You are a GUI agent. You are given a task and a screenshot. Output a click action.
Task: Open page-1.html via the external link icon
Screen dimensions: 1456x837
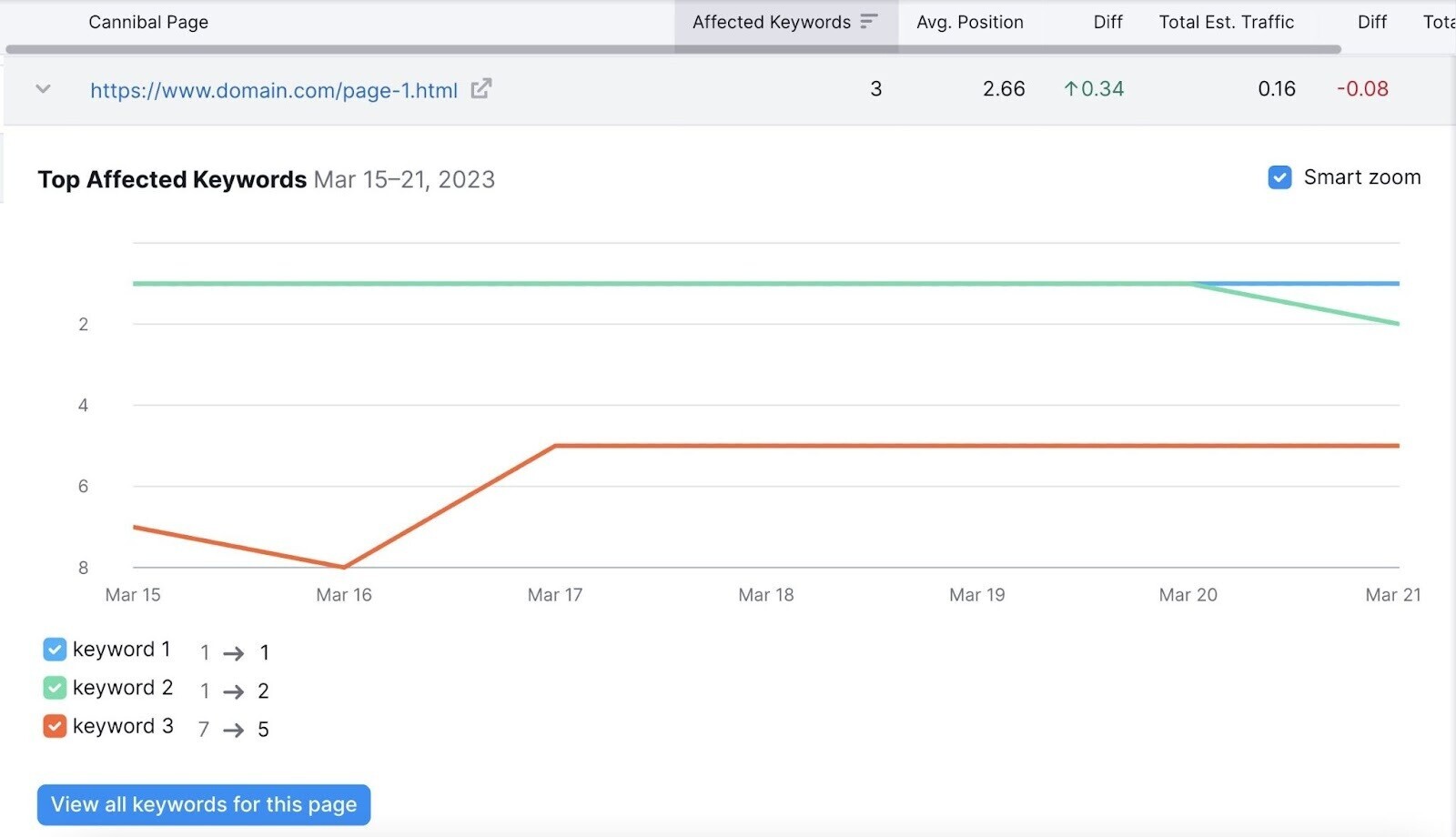coord(481,88)
